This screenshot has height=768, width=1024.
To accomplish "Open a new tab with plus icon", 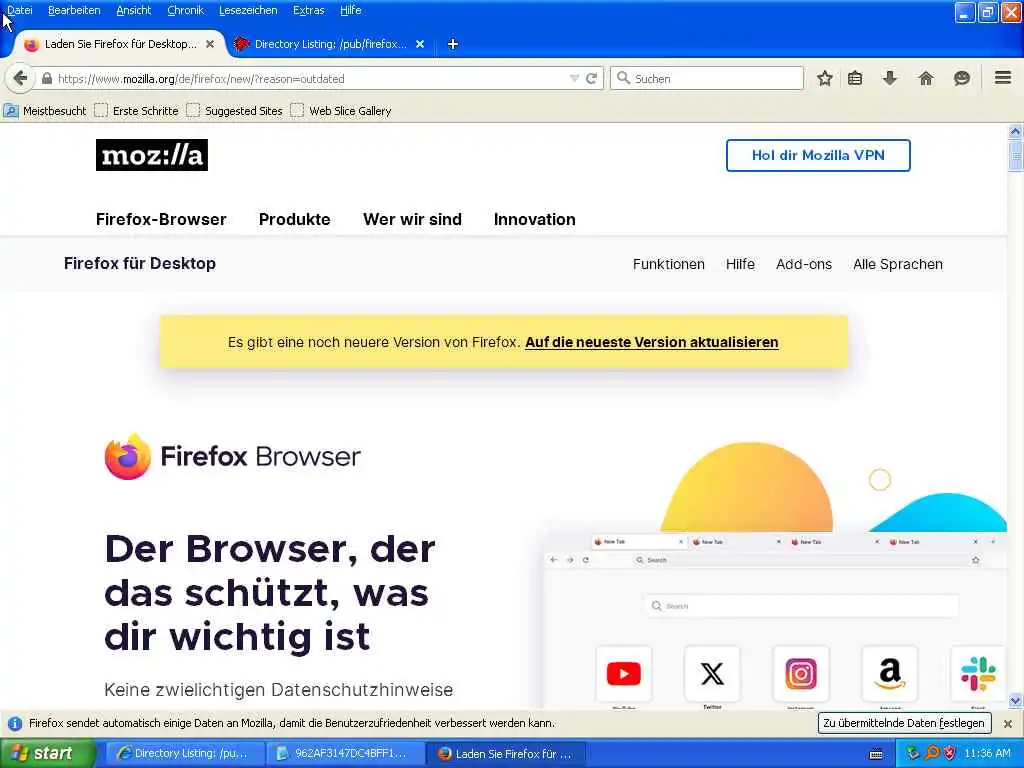I will pos(453,44).
